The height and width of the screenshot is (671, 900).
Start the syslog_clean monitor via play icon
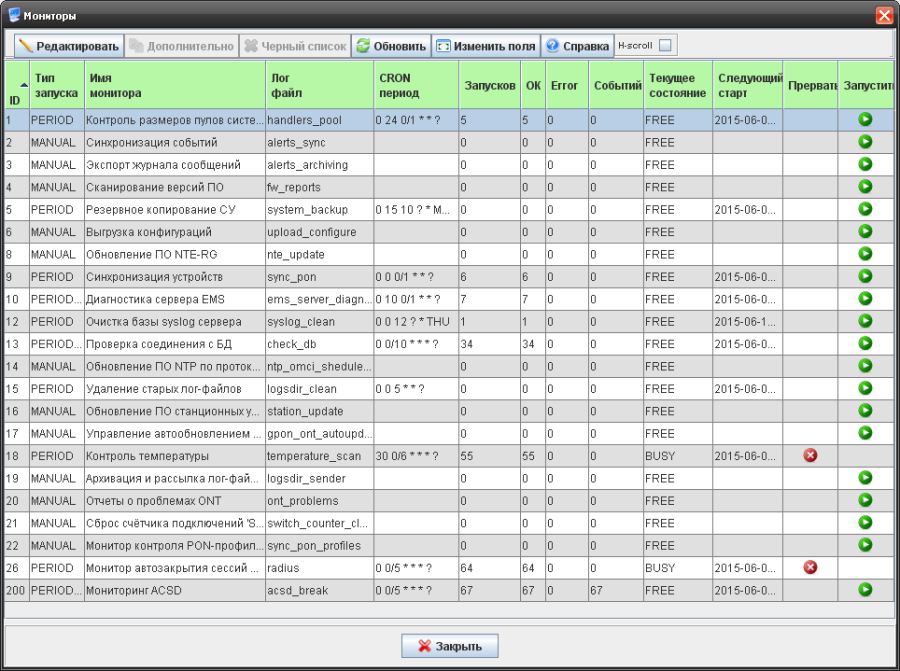pos(865,322)
